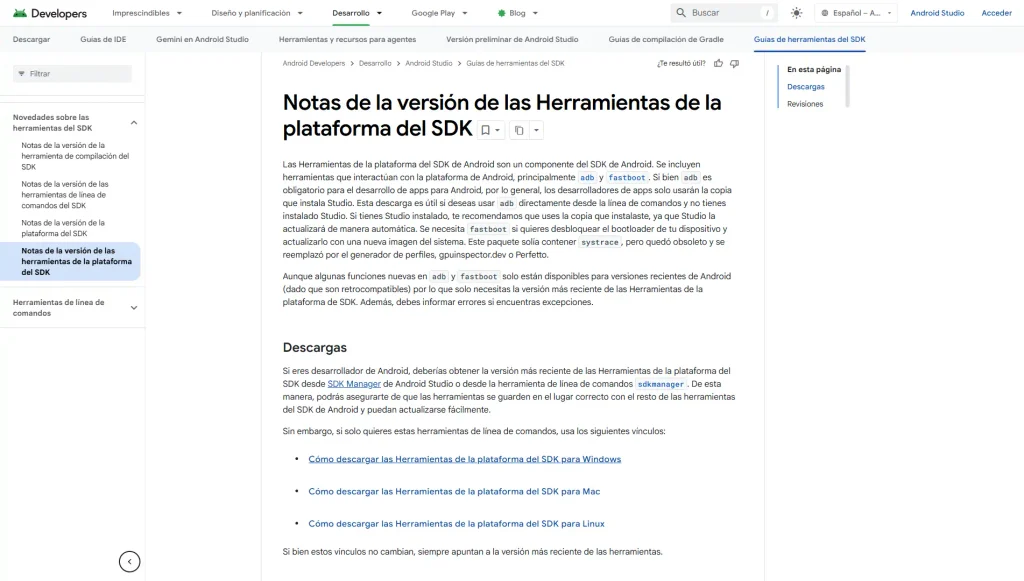Image resolution: width=1024 pixels, height=581 pixels.
Task: Open the Español language selector
Action: [x=856, y=13]
